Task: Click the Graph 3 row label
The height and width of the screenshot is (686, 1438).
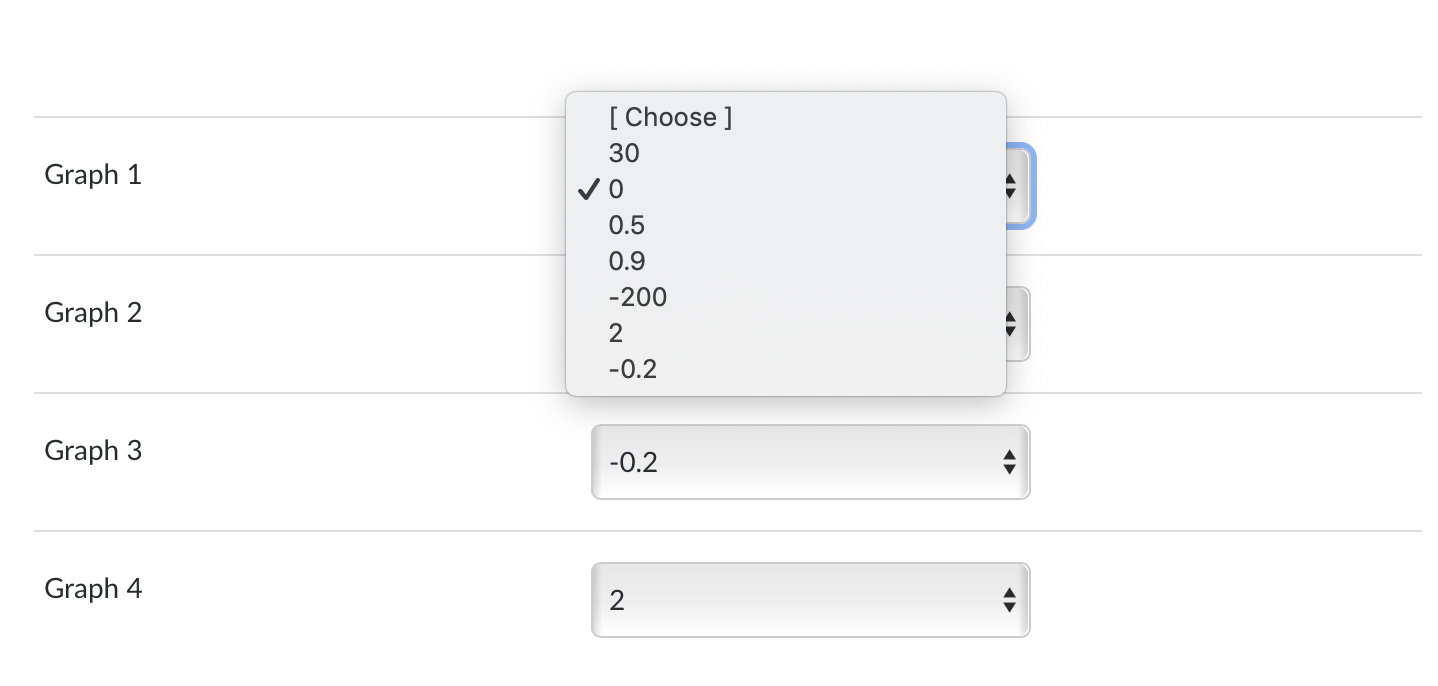Action: (93, 452)
